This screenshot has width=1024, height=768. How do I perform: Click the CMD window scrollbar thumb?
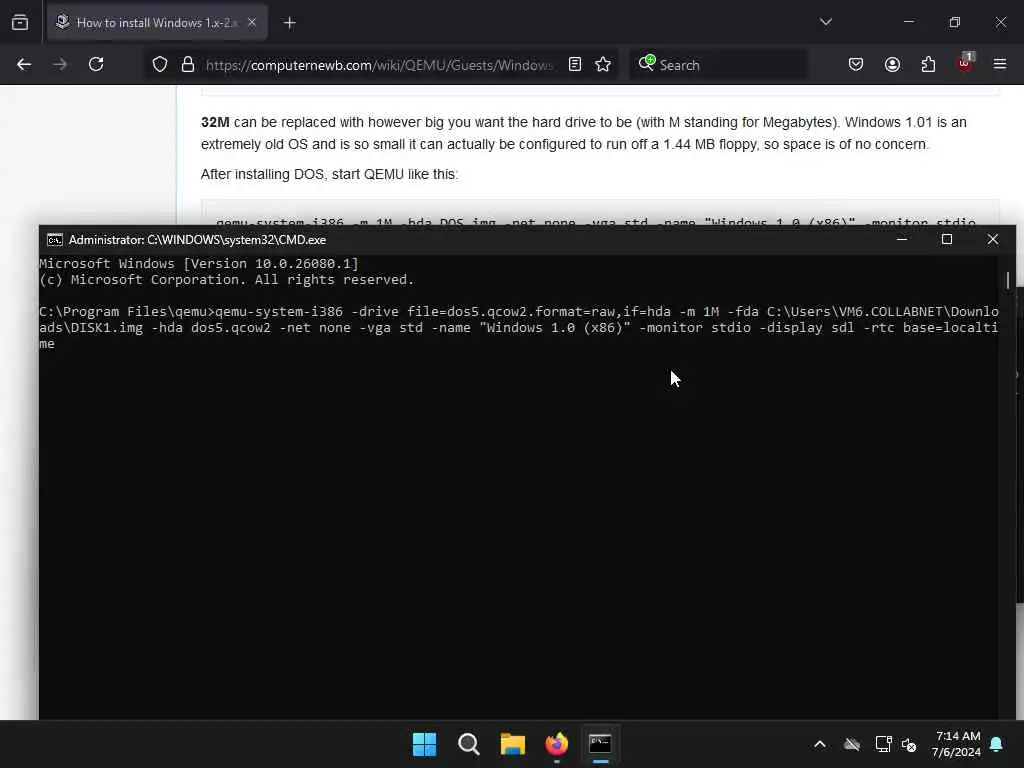click(1008, 280)
